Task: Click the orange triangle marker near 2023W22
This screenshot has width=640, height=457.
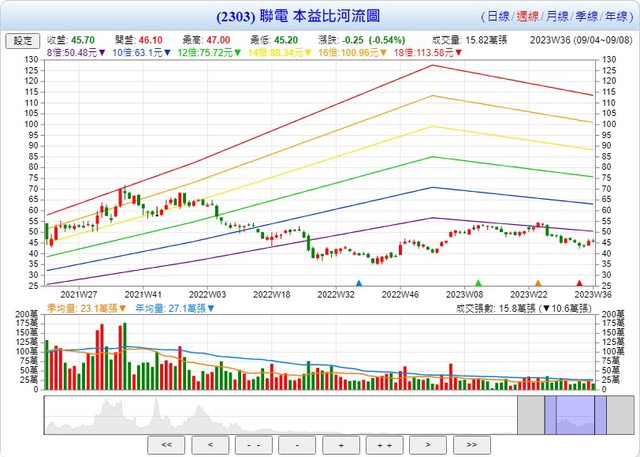Action: tap(538, 284)
